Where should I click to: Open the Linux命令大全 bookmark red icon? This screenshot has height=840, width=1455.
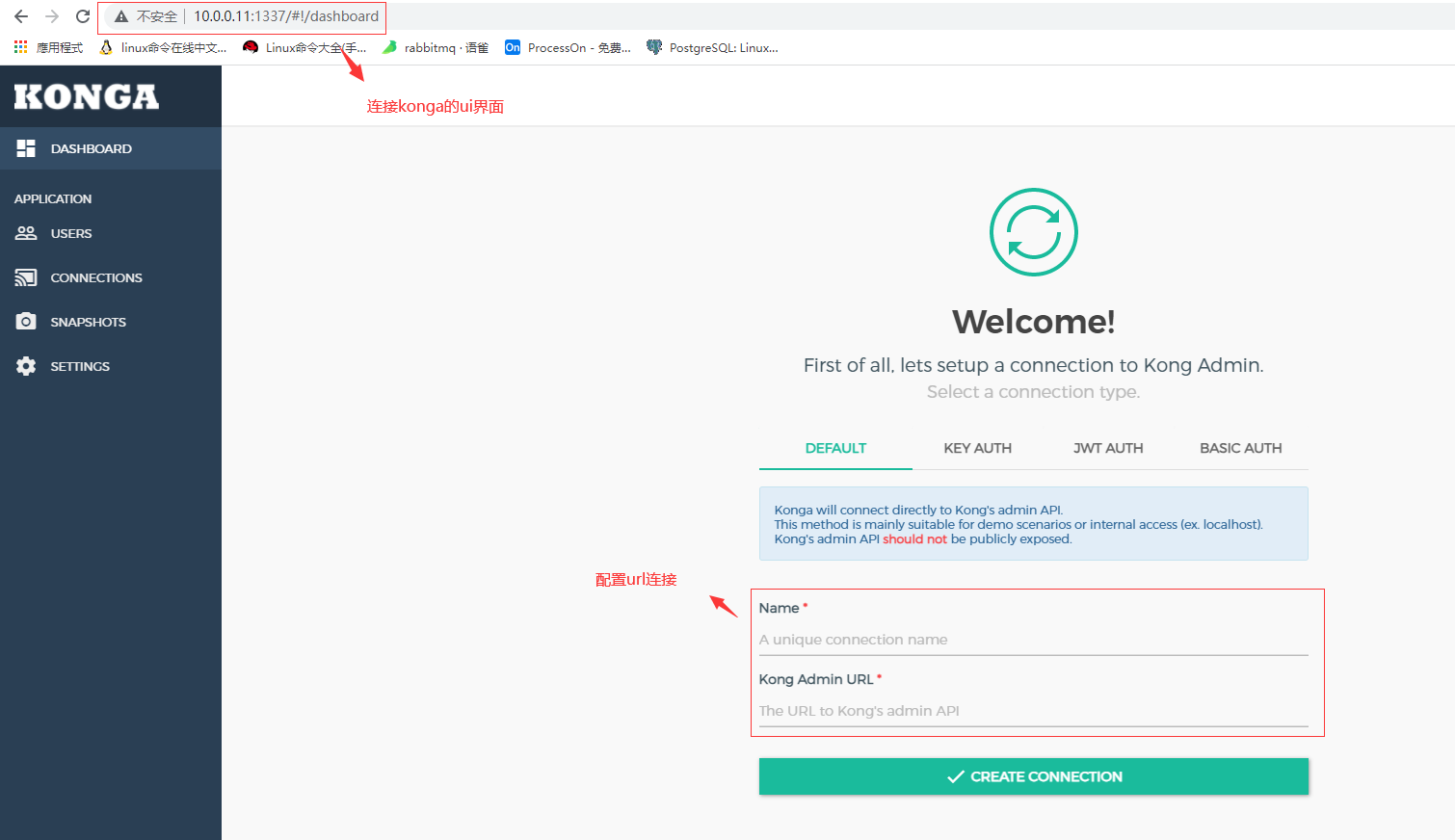[x=251, y=47]
